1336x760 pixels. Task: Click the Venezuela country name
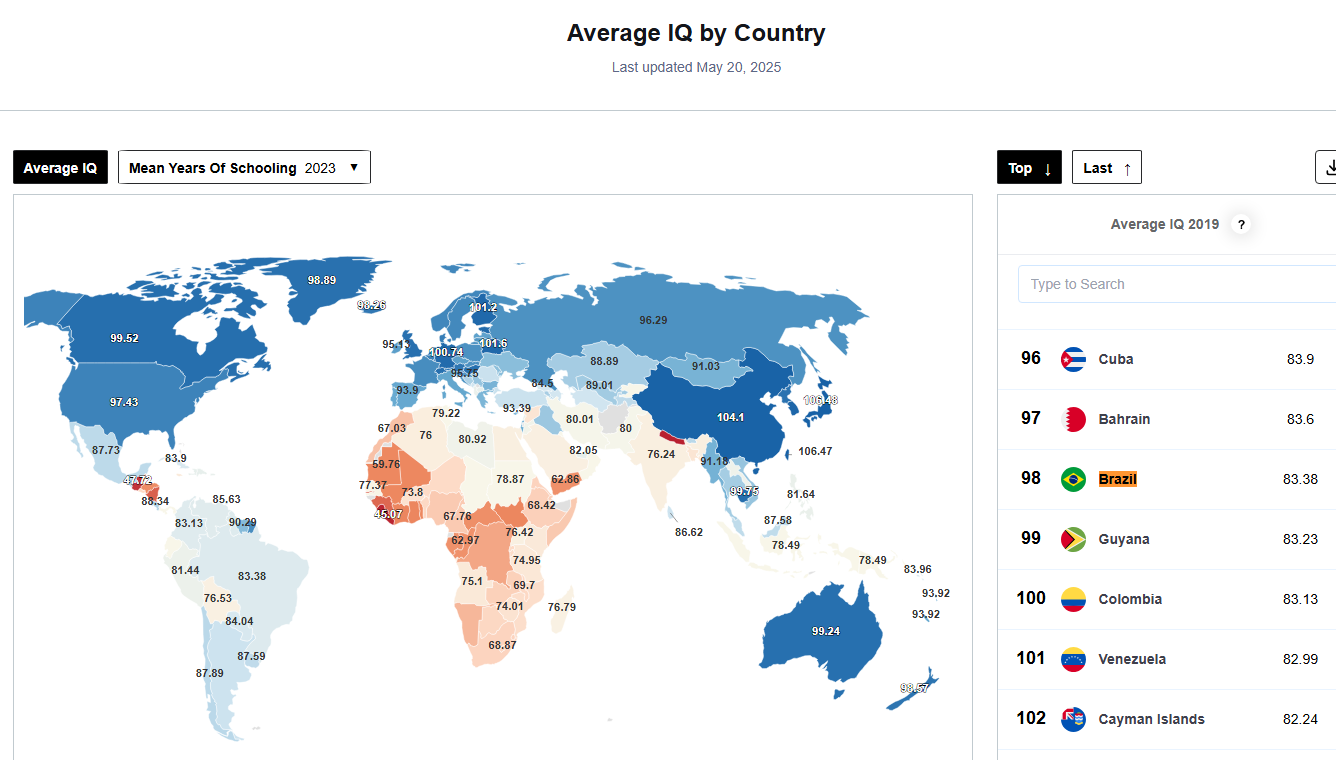1132,659
